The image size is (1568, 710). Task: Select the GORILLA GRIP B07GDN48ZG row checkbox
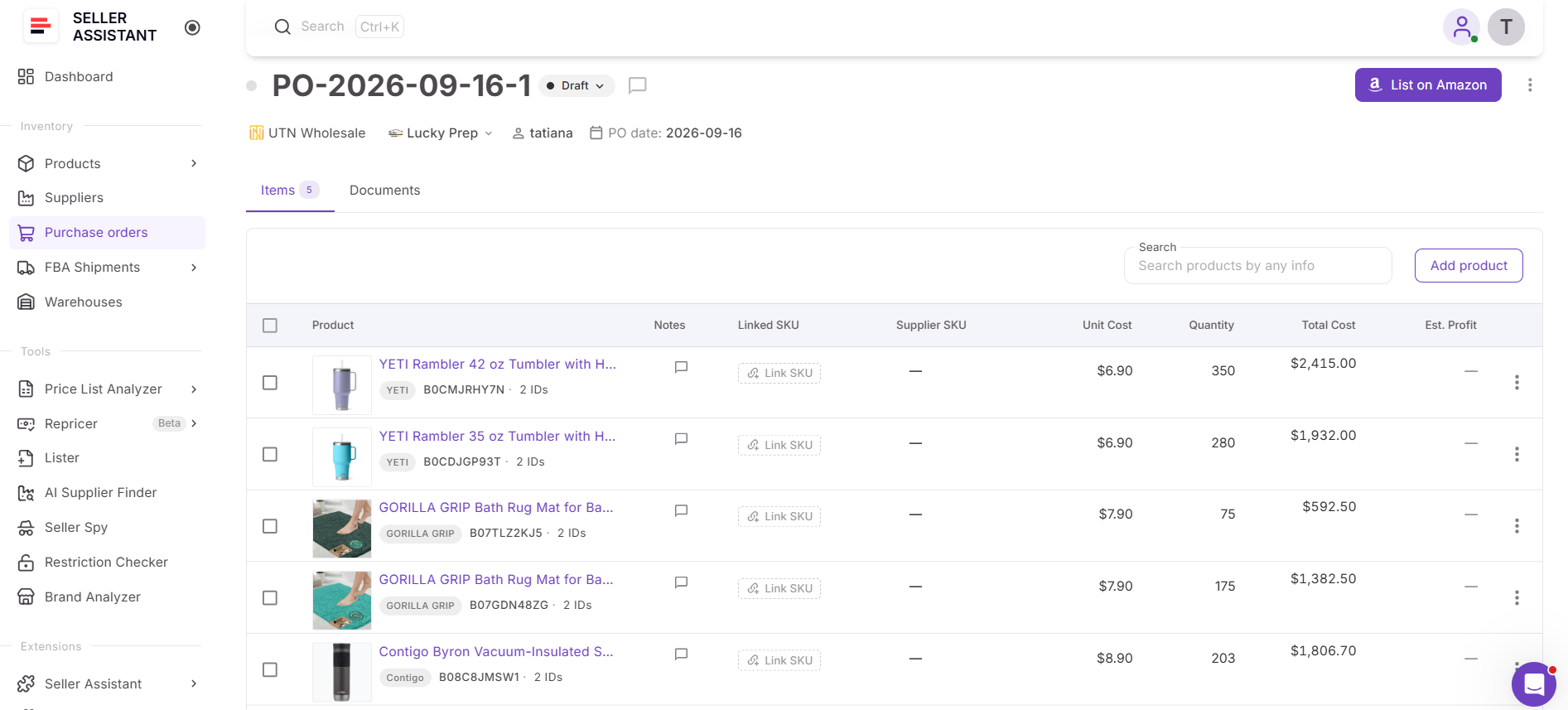[270, 598]
